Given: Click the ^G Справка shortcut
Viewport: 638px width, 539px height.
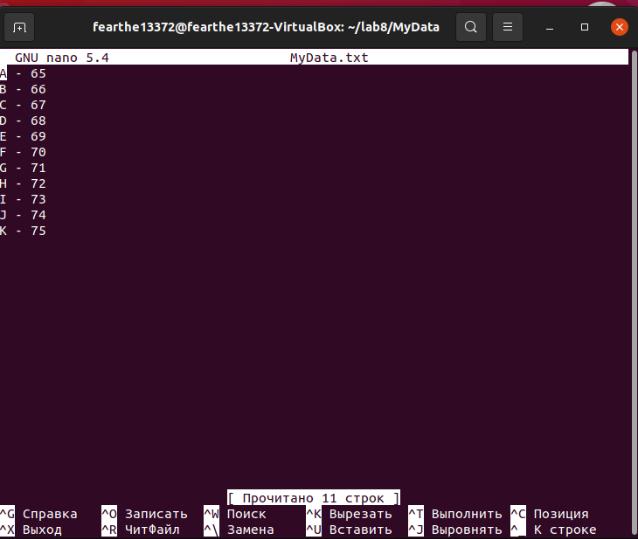Looking at the screenshot, I should pos(39,514).
